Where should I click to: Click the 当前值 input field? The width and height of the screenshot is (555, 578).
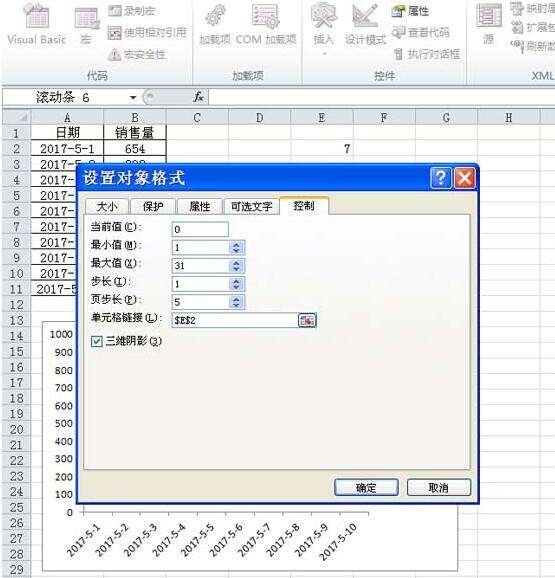tap(200, 229)
